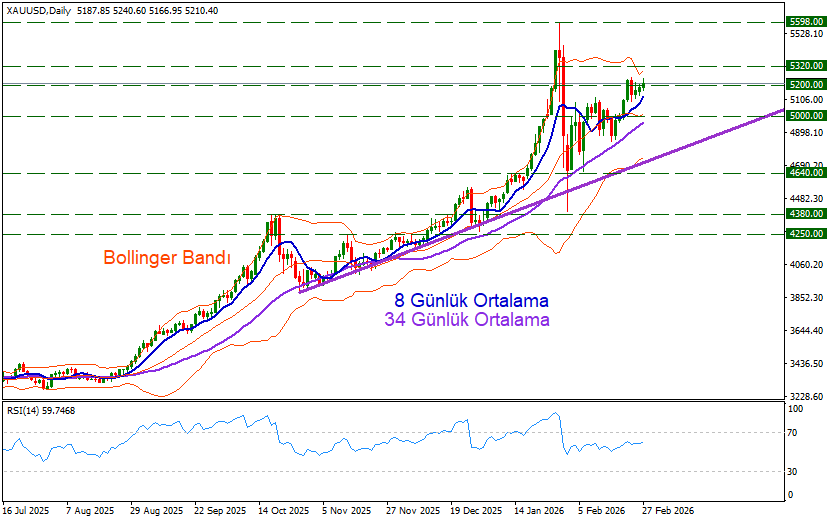This screenshot has height=522, width=830.
Task: Select the RSI(14) indicator label
Action: [41, 409]
